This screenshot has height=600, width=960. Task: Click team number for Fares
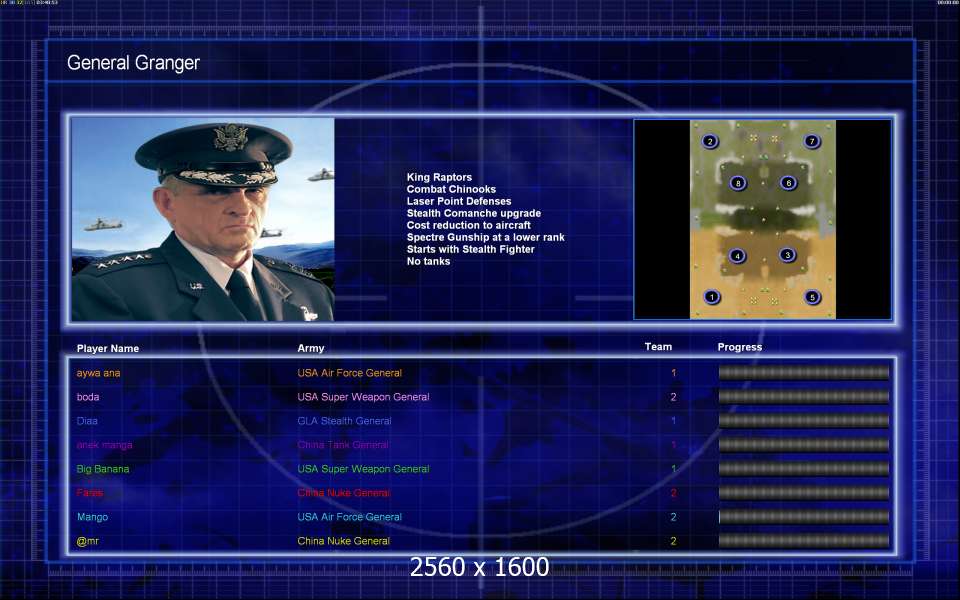(x=673, y=493)
